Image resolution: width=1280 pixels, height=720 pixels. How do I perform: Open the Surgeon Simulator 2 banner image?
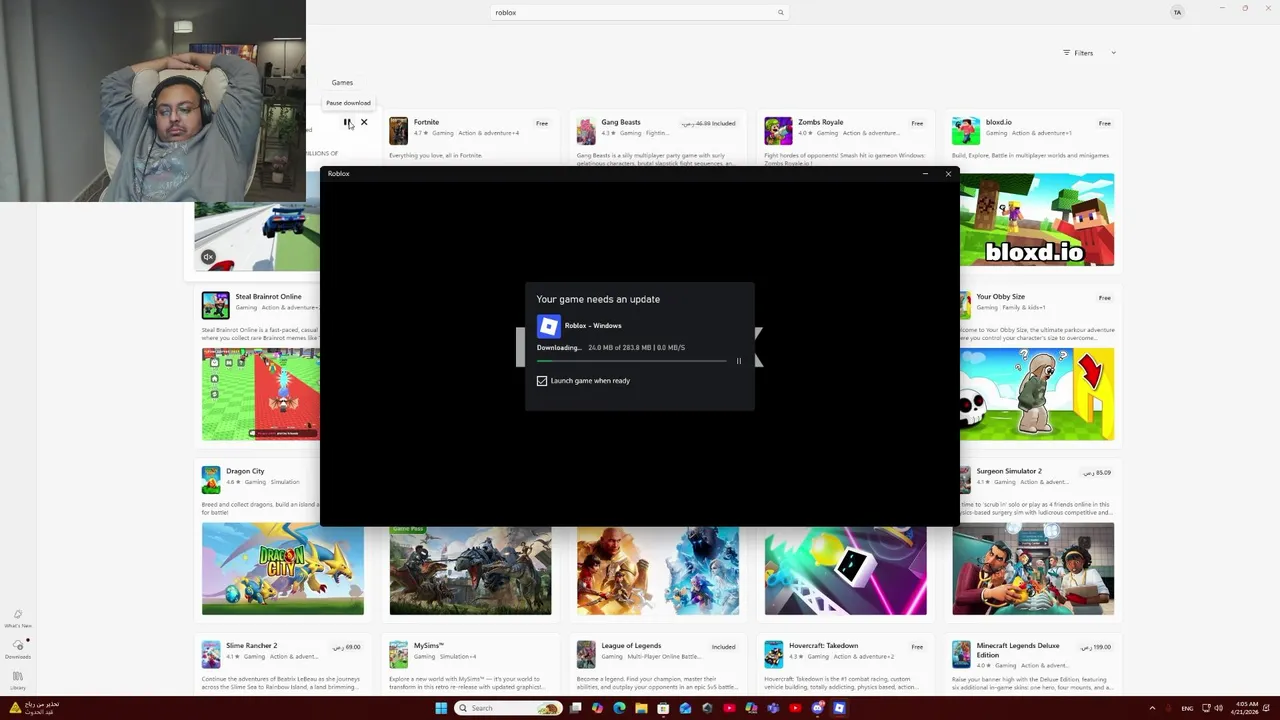click(1033, 569)
